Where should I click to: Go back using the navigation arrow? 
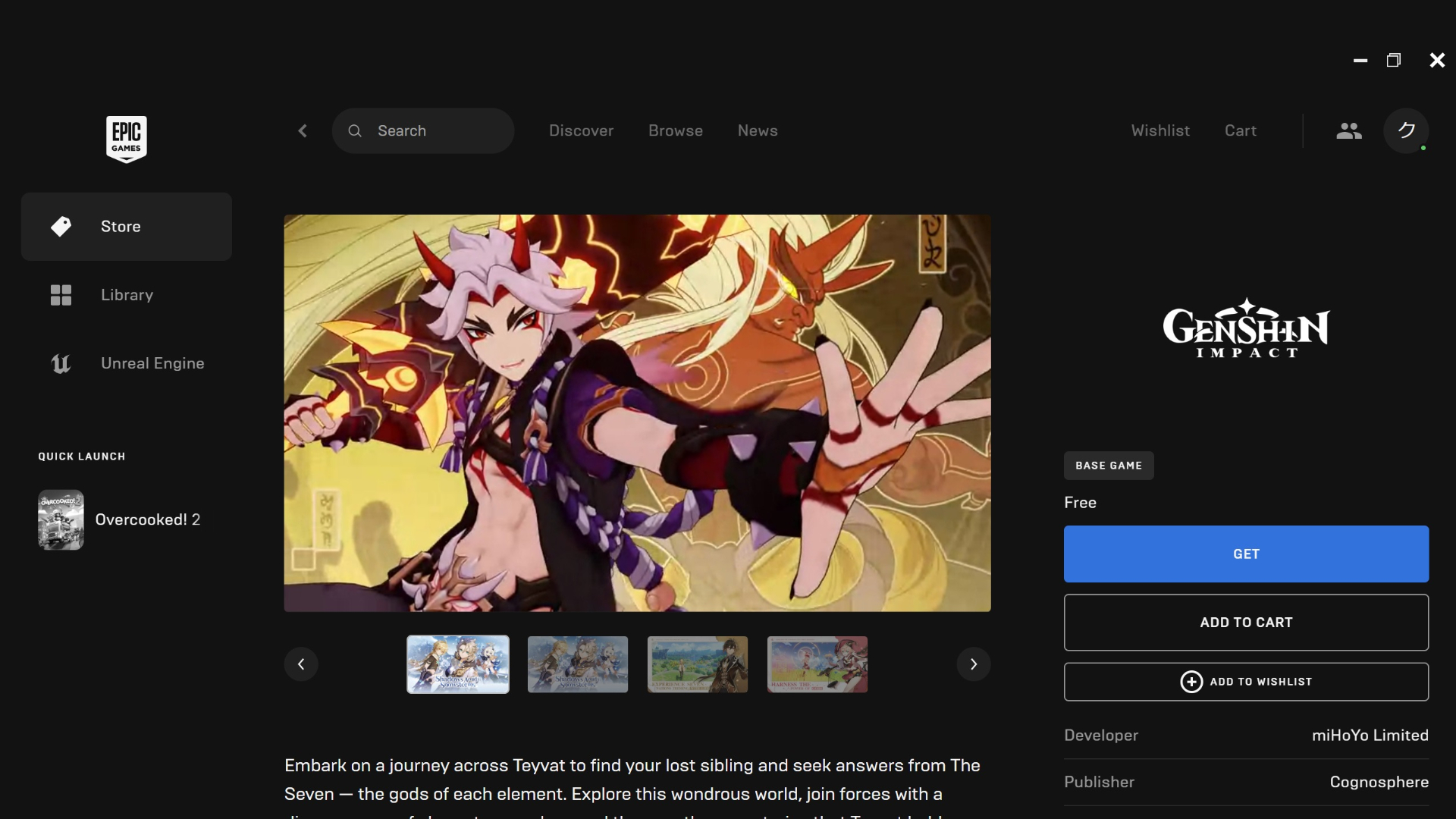click(302, 130)
